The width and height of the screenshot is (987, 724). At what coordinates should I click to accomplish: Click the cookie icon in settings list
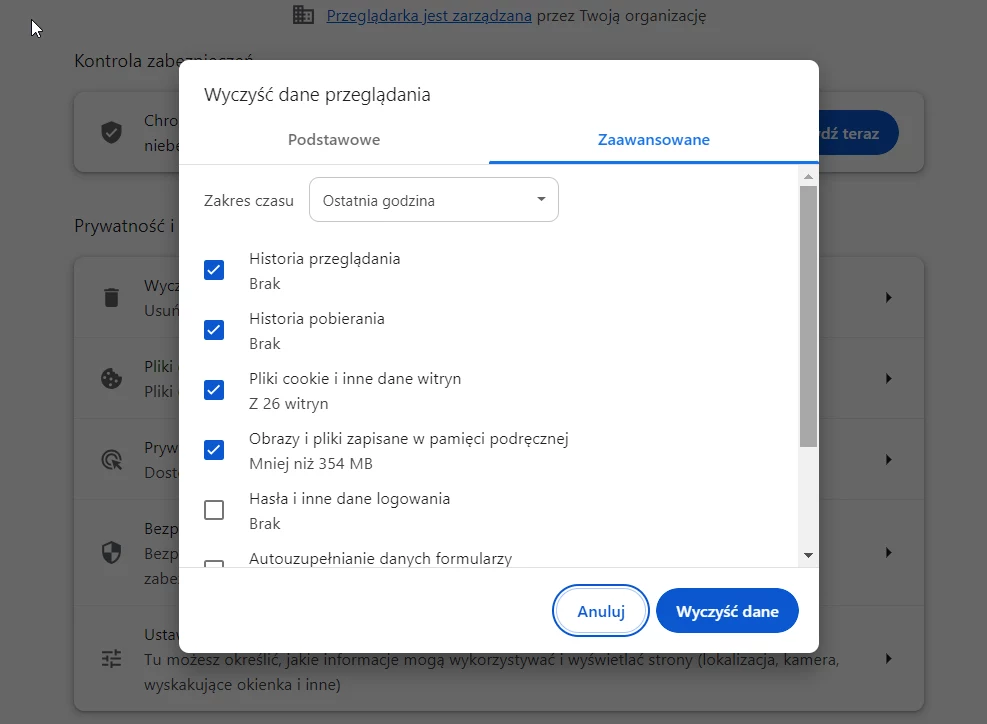[x=111, y=378]
